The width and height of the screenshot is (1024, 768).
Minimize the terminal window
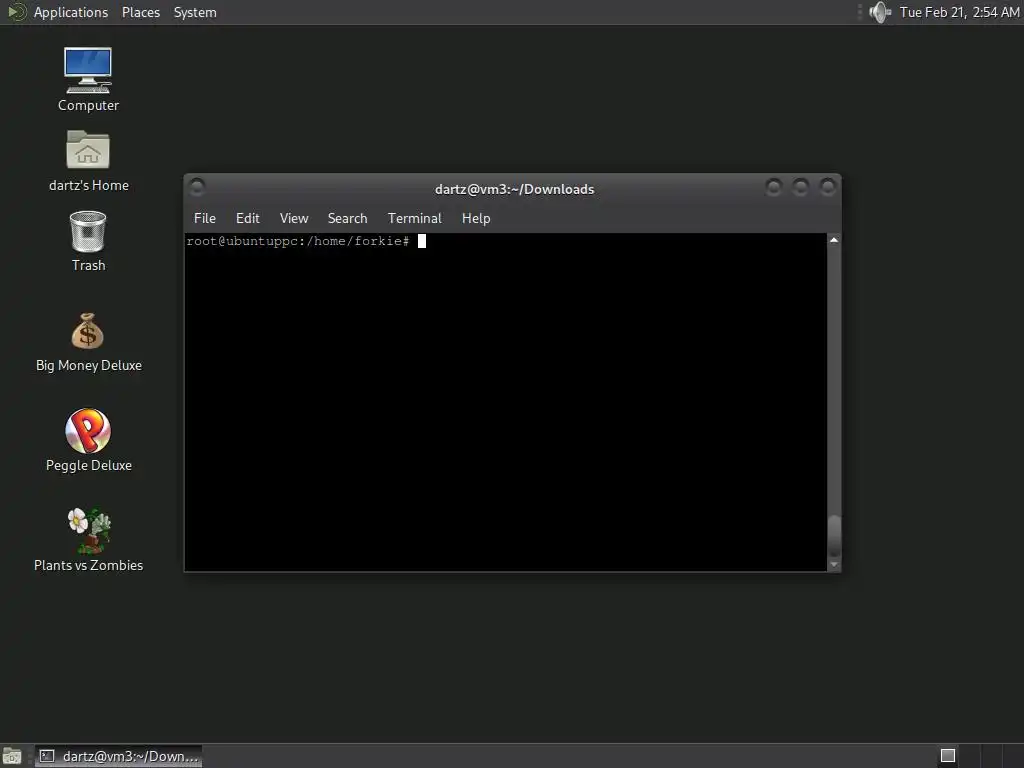coord(773,187)
